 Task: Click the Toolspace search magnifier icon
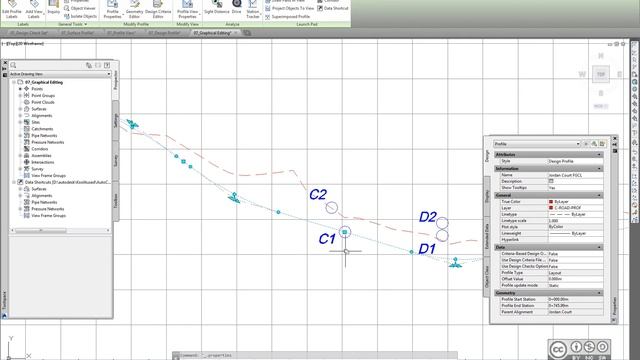coord(13,65)
